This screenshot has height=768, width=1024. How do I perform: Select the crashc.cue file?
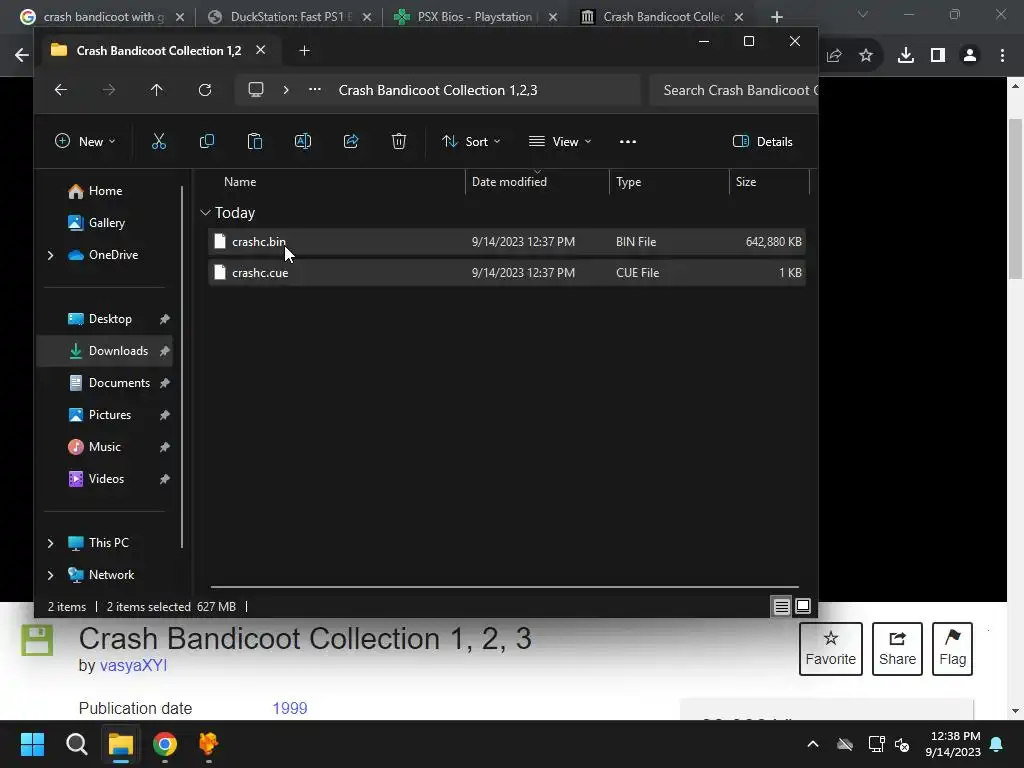(506, 273)
